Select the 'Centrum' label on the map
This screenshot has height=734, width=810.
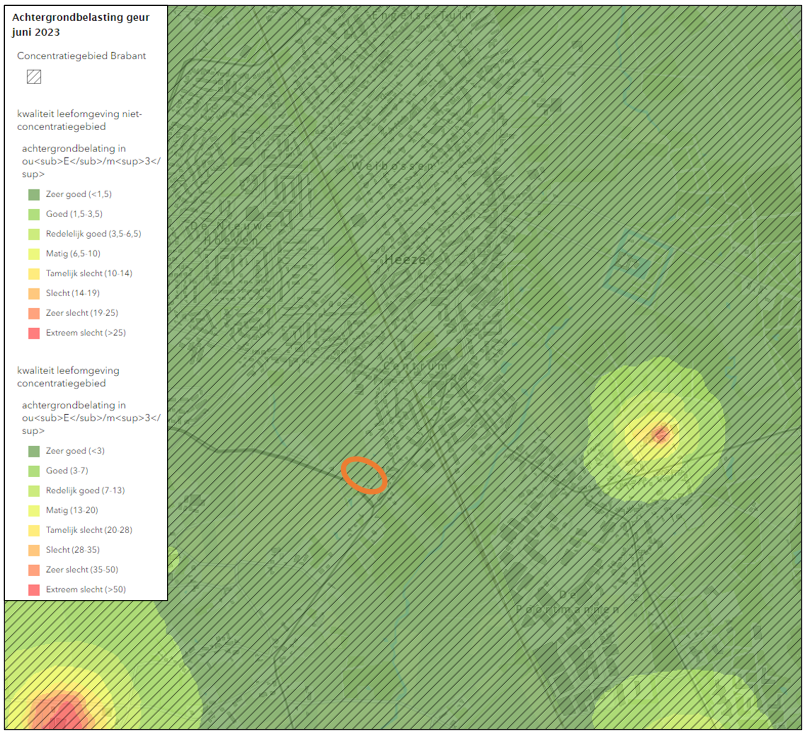point(415,366)
